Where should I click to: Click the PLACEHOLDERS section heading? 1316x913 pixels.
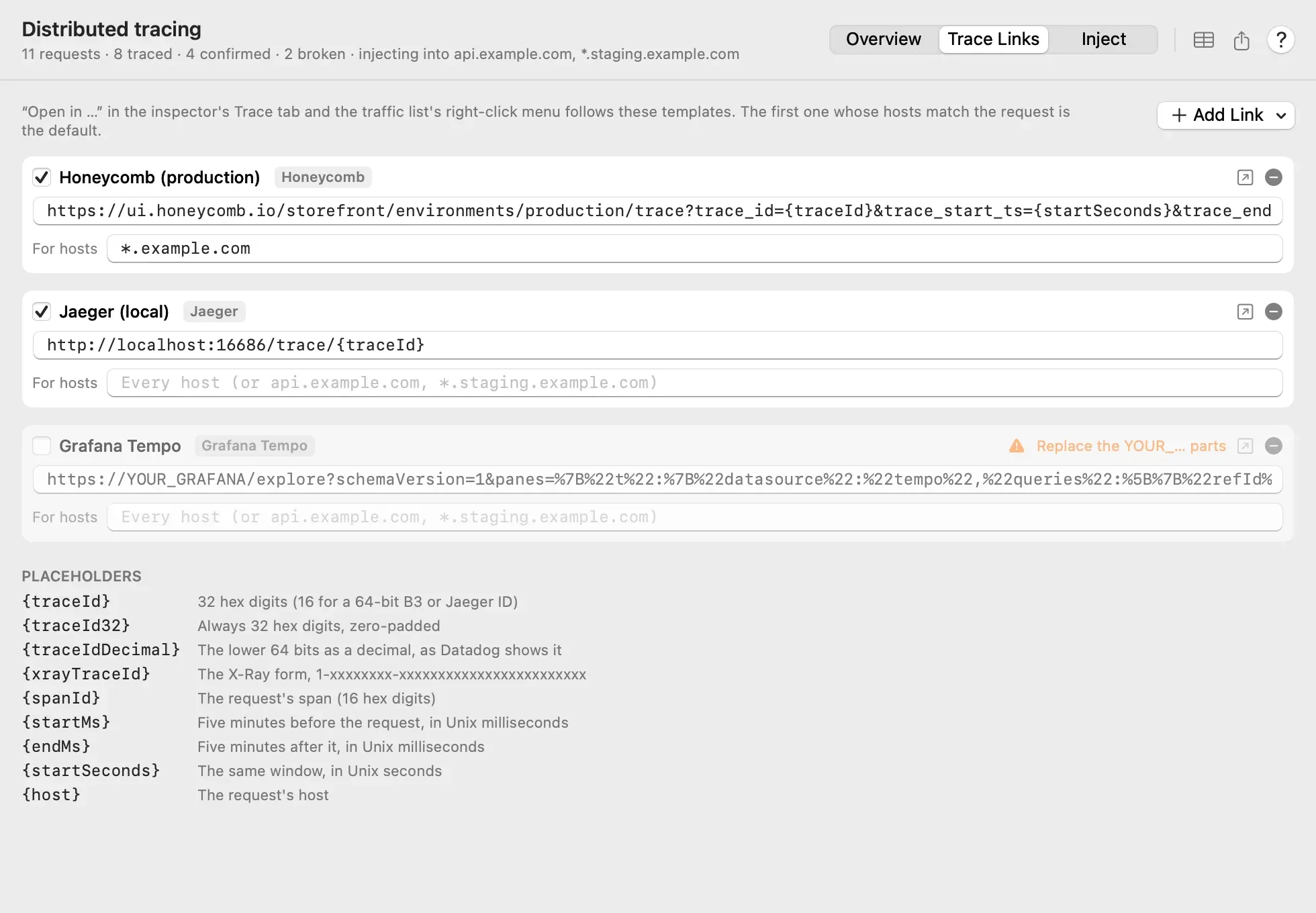click(x=81, y=576)
